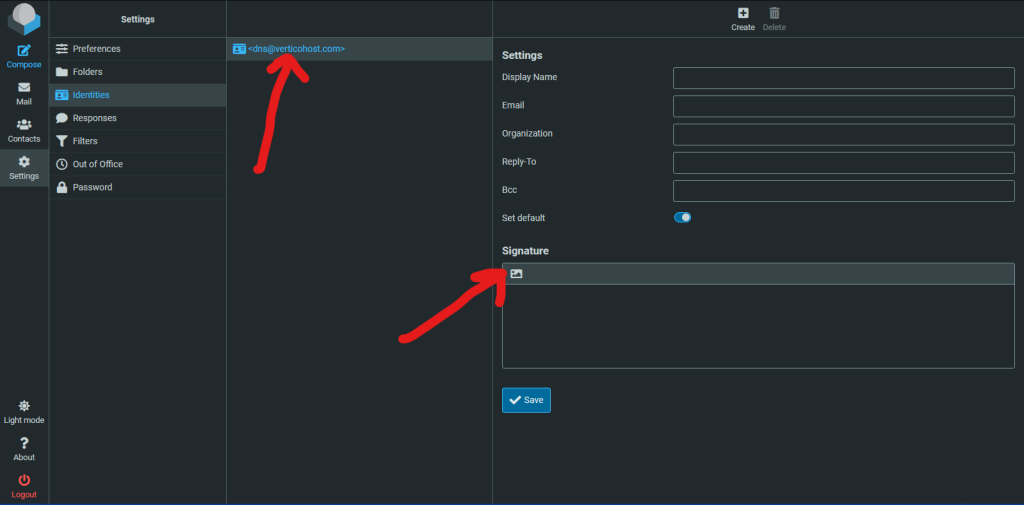Open Folders settings section
The height and width of the screenshot is (505, 1024).
87,72
